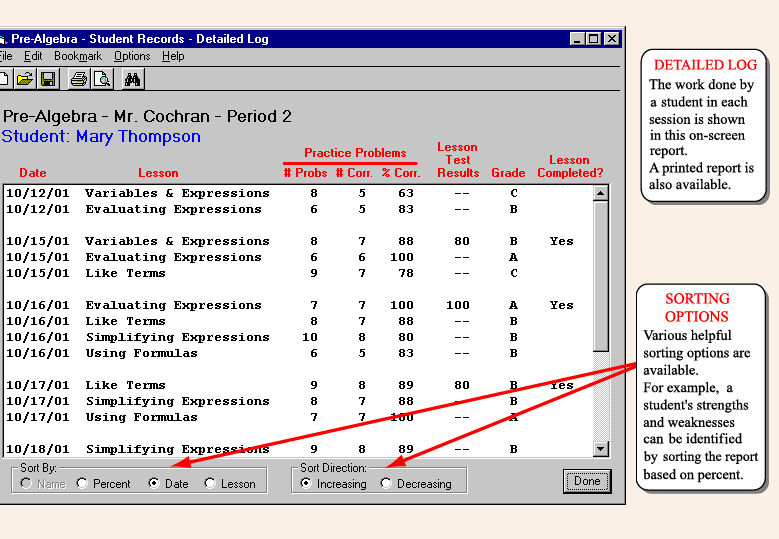Open the Help menu
This screenshot has height=539, width=779.
(173, 56)
